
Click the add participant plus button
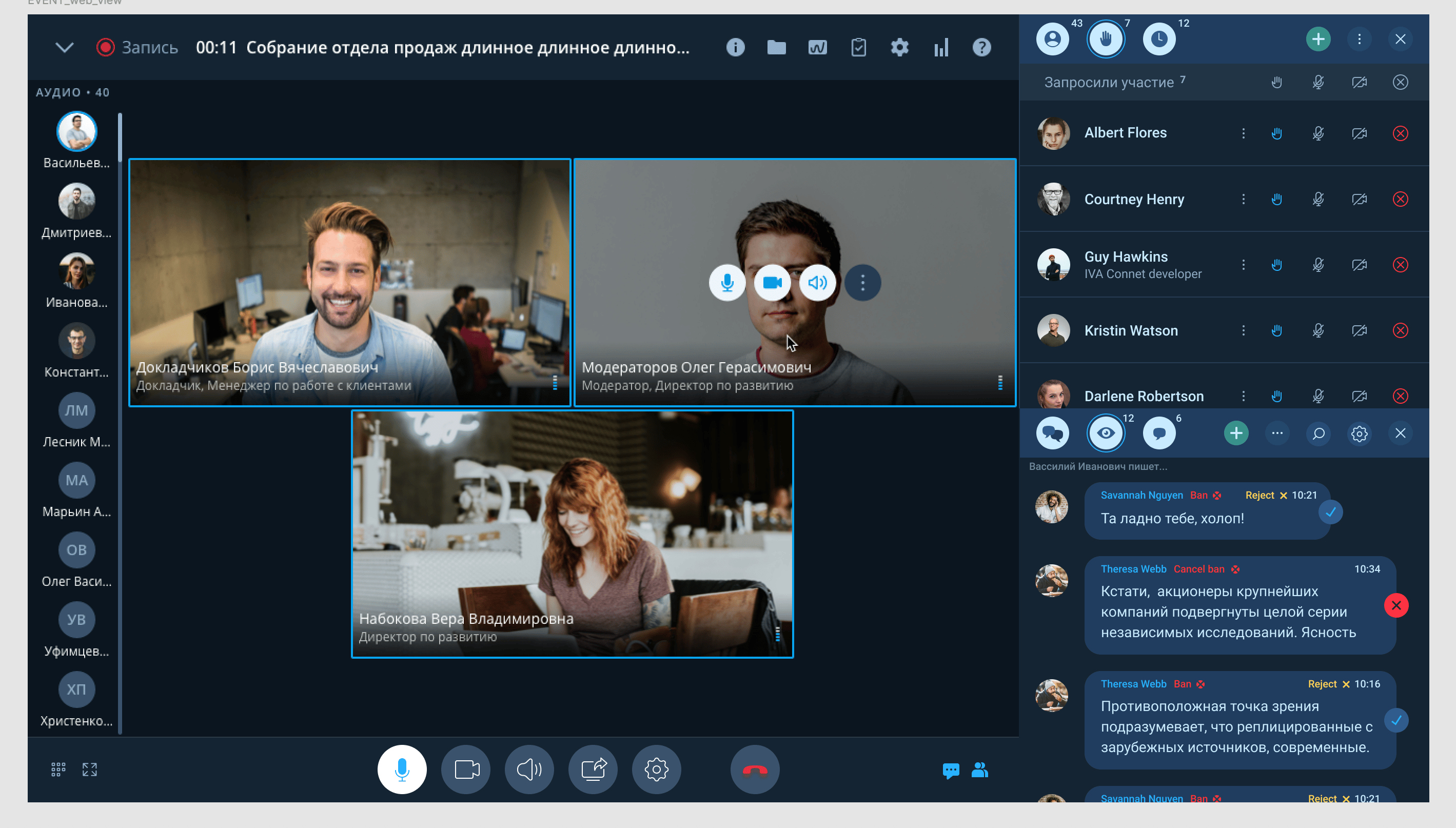coord(1318,39)
